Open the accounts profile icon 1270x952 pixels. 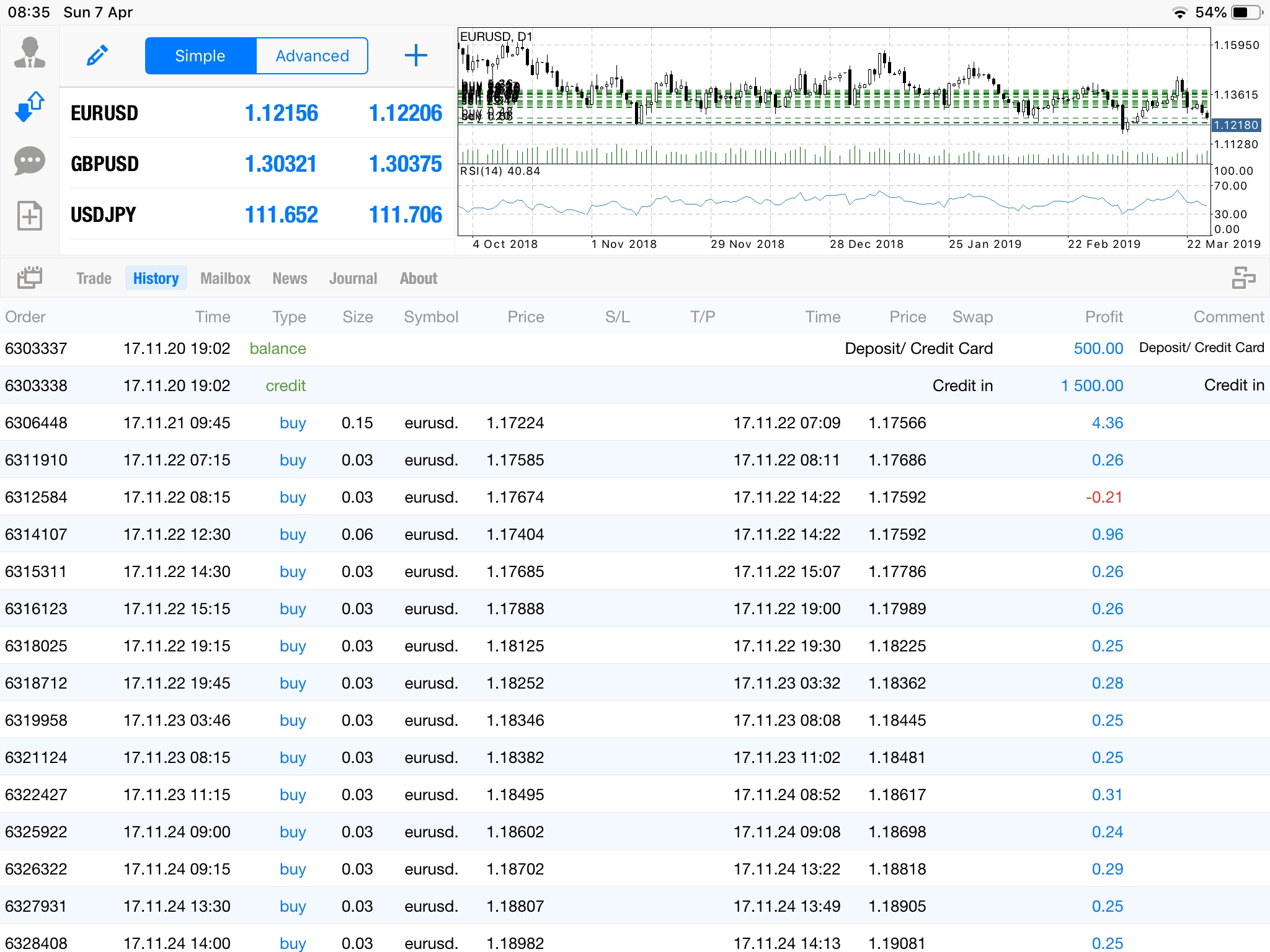(x=29, y=53)
